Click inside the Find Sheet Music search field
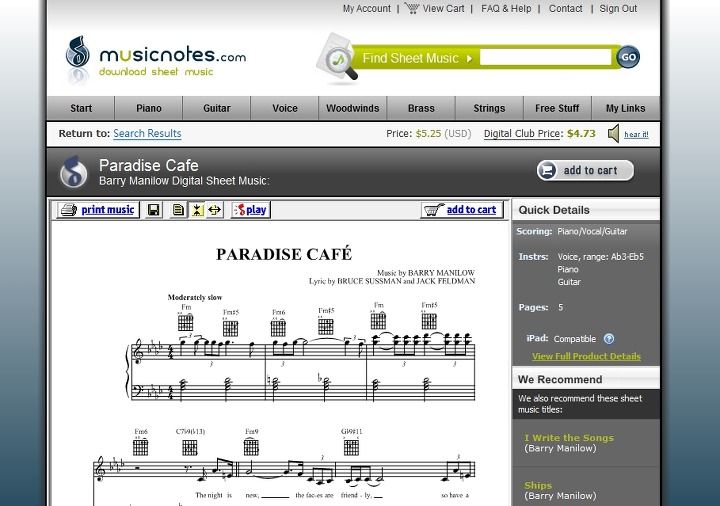This screenshot has width=720, height=506. point(545,57)
